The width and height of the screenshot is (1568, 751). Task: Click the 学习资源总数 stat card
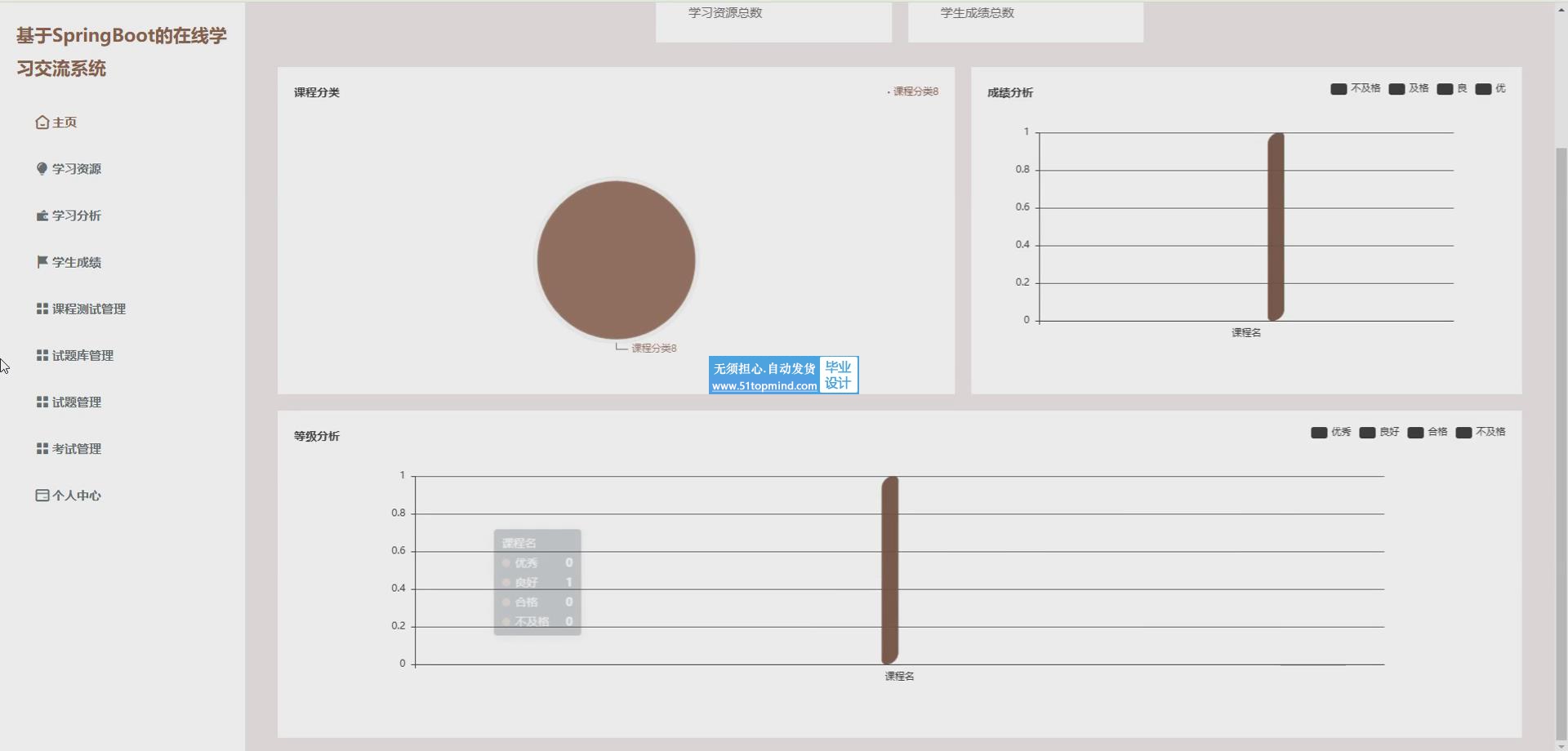(x=773, y=20)
